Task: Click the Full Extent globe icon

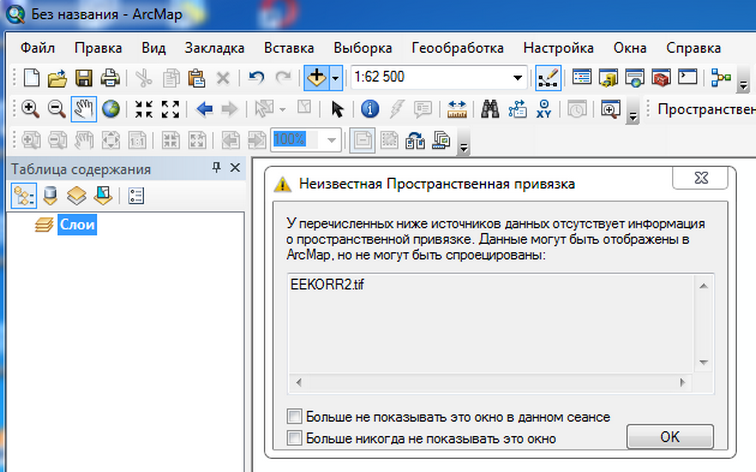Action: [110, 109]
